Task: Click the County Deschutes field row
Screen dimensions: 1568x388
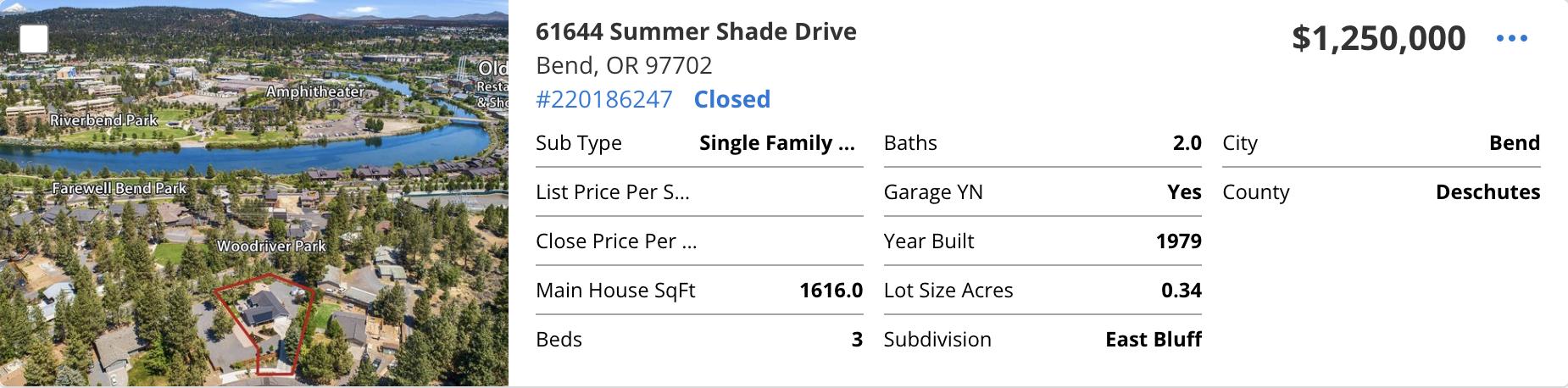Action: 1381,192
